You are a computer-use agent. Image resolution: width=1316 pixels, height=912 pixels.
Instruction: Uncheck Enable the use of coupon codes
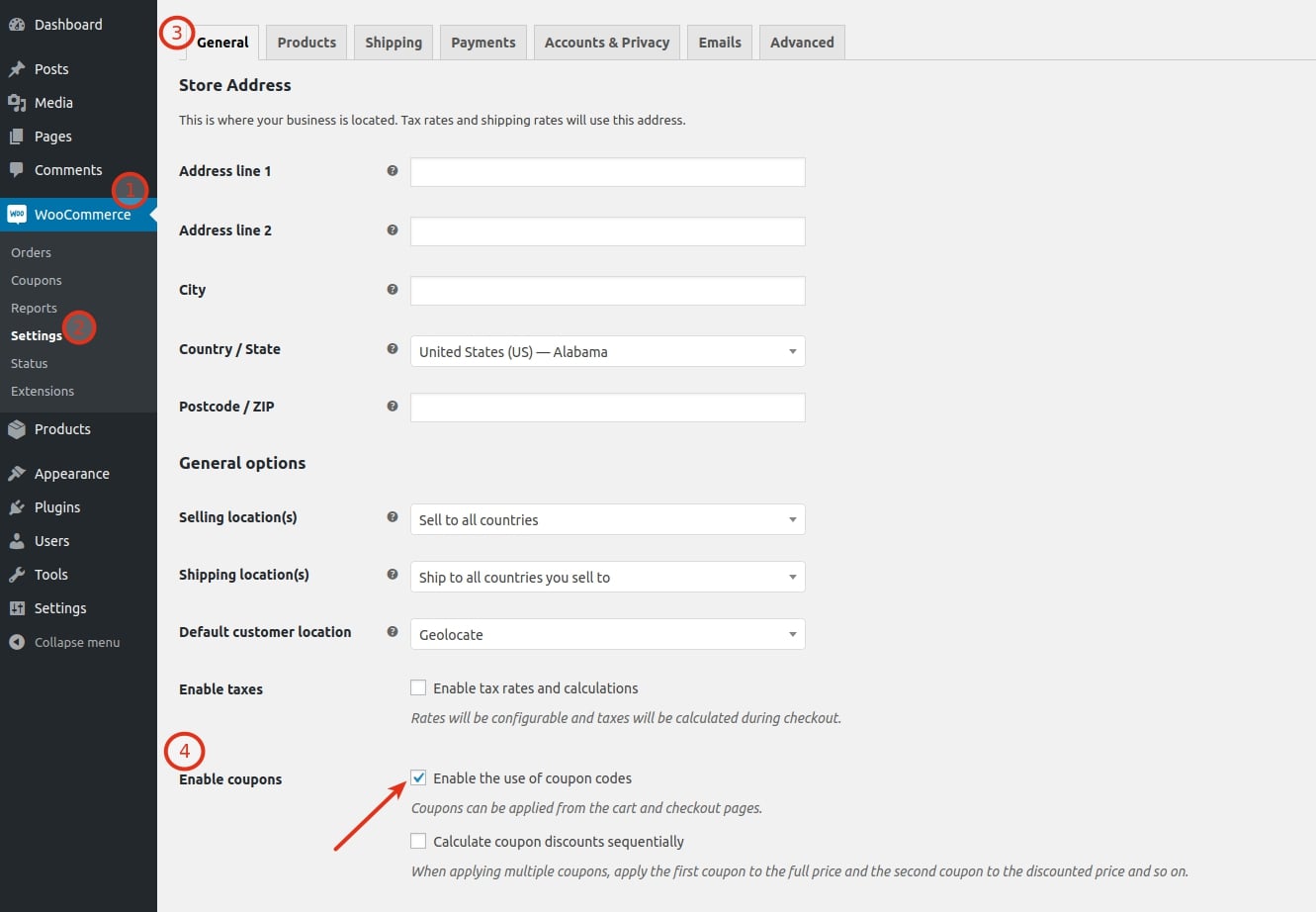(418, 778)
